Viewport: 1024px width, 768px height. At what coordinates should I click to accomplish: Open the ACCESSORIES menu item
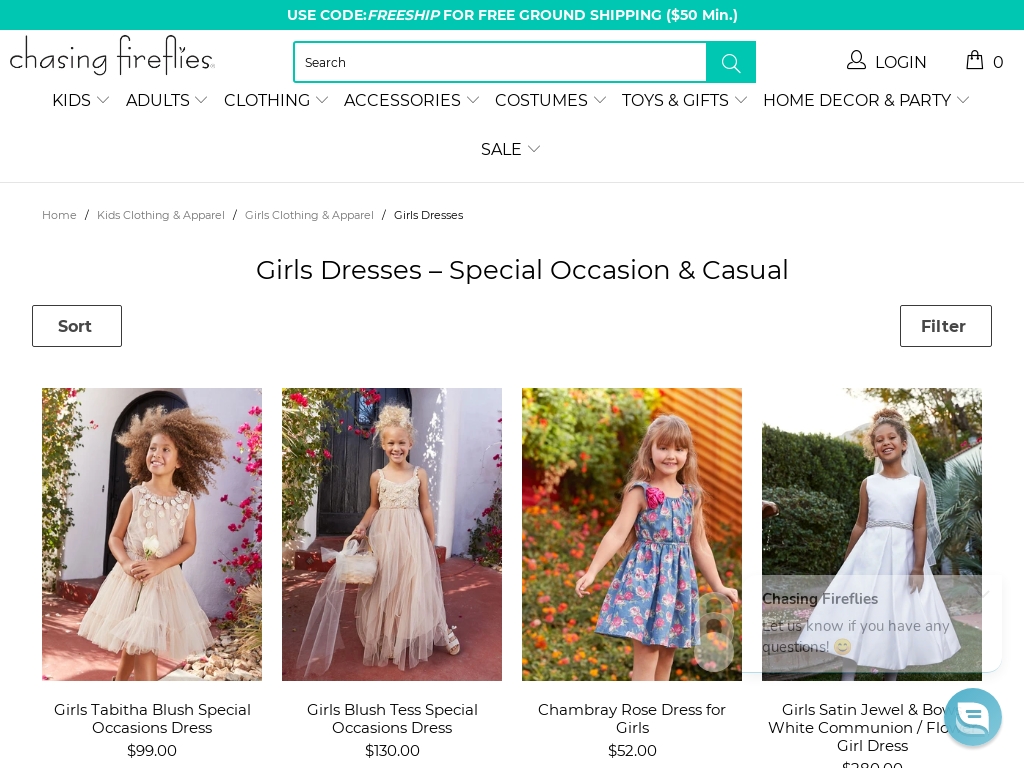coord(403,100)
